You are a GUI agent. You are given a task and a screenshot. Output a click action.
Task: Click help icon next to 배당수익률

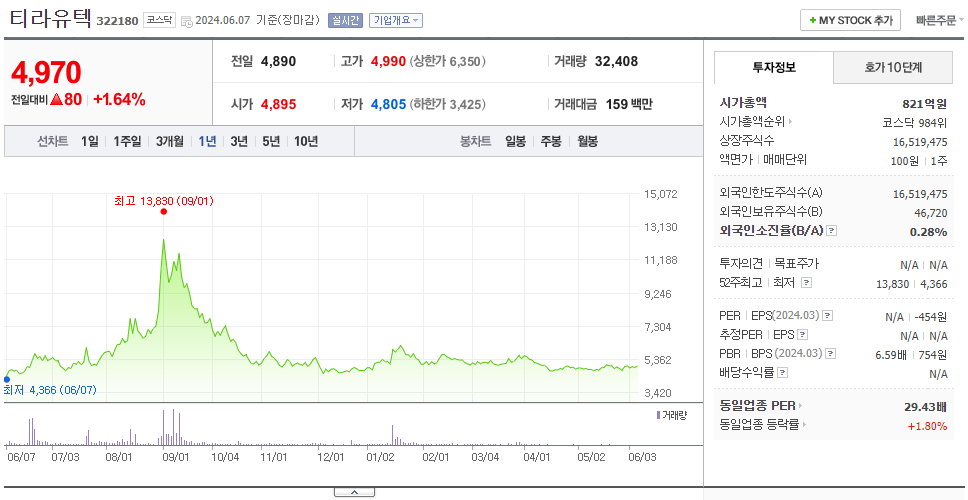click(783, 373)
